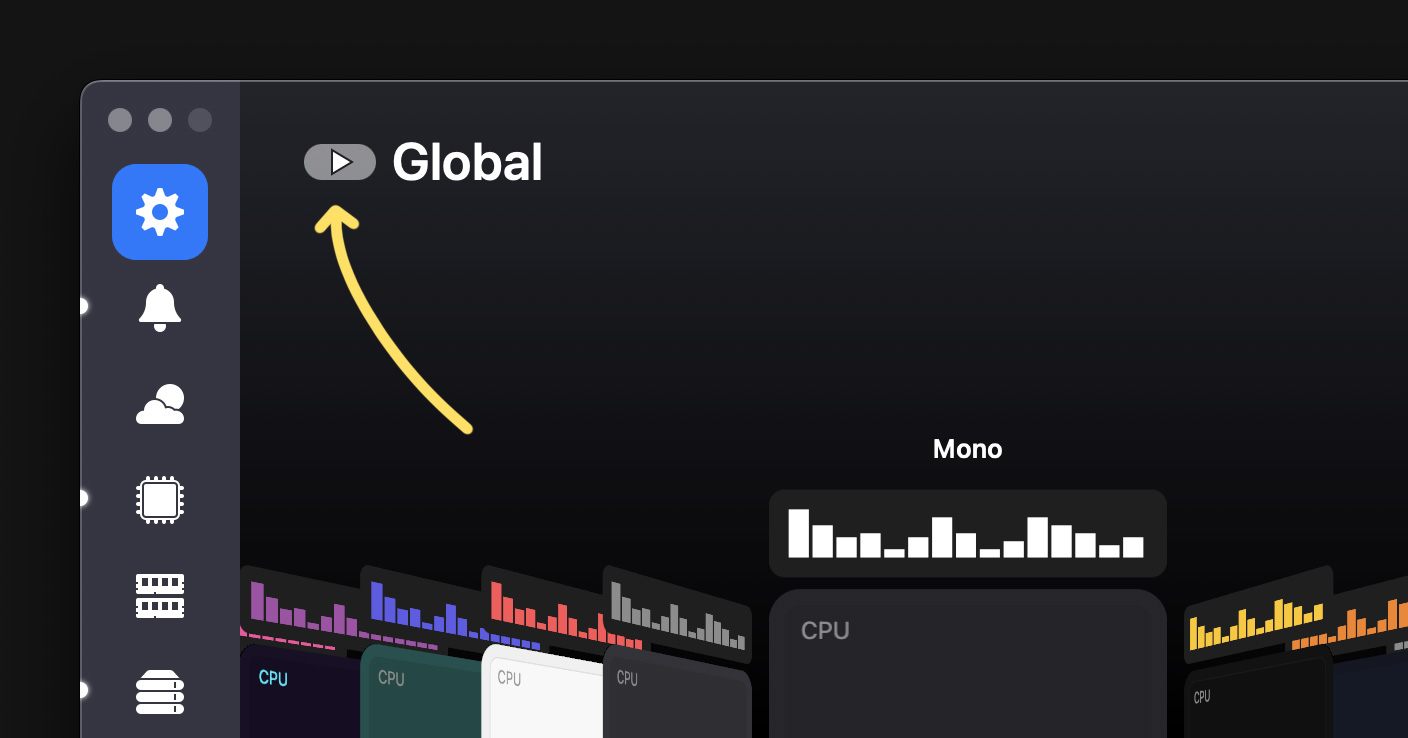The image size is (1408, 738).
Task: Pick the yellow graph theme
Action: tap(1258, 614)
